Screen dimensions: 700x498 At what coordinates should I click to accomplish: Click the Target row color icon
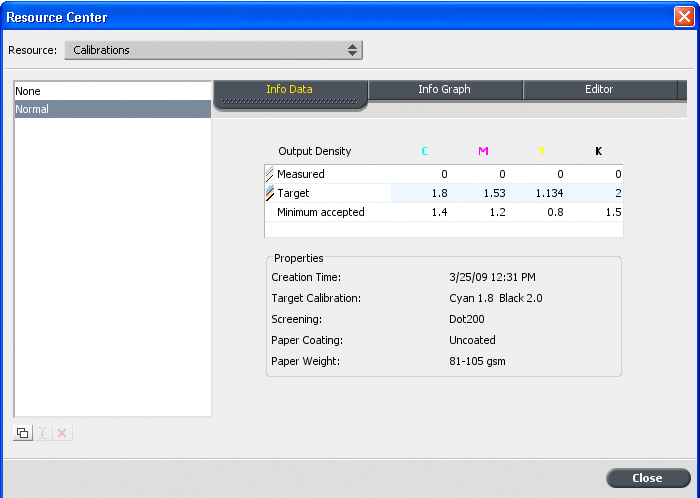coord(270,193)
